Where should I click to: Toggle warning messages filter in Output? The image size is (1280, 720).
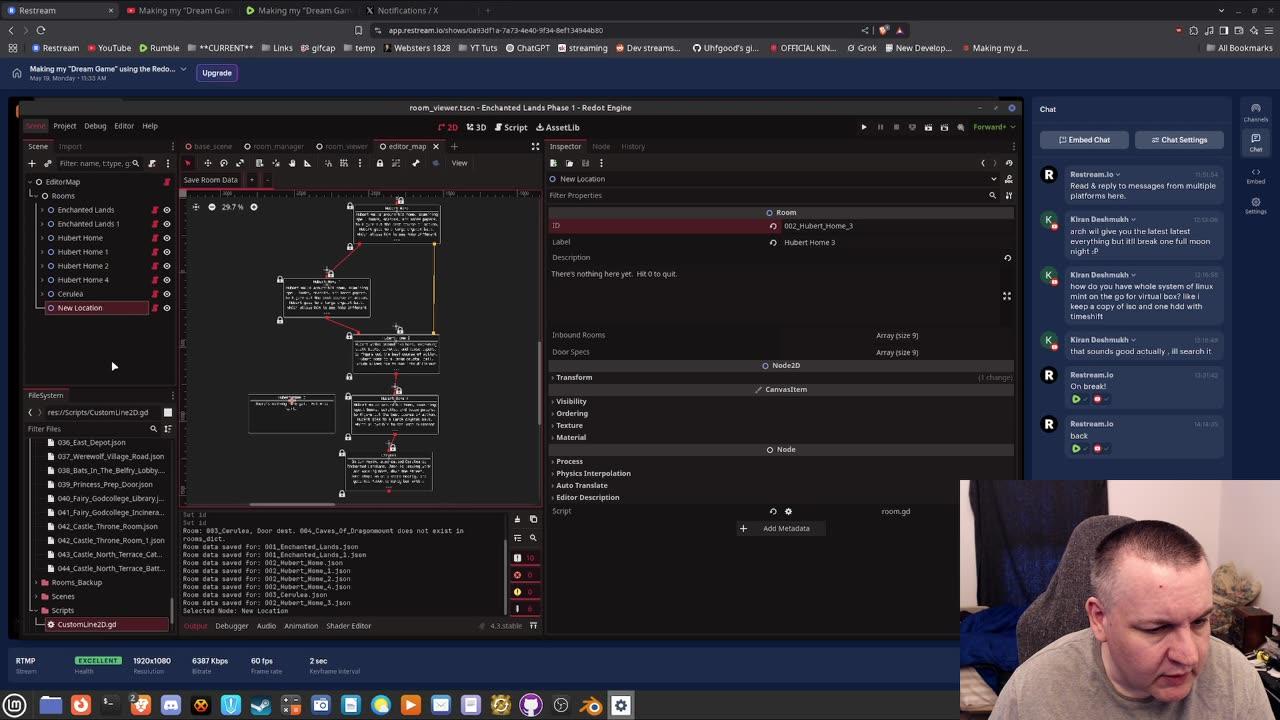click(x=524, y=592)
